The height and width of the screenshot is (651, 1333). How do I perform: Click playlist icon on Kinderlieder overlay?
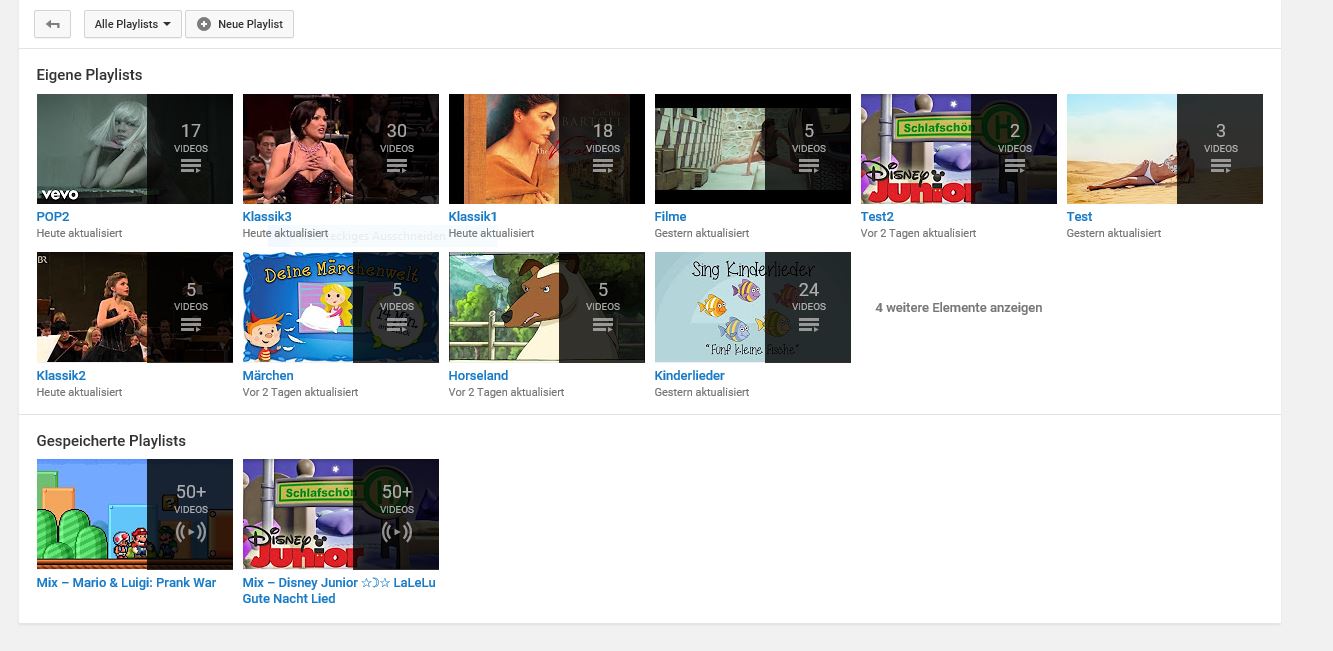[x=809, y=324]
